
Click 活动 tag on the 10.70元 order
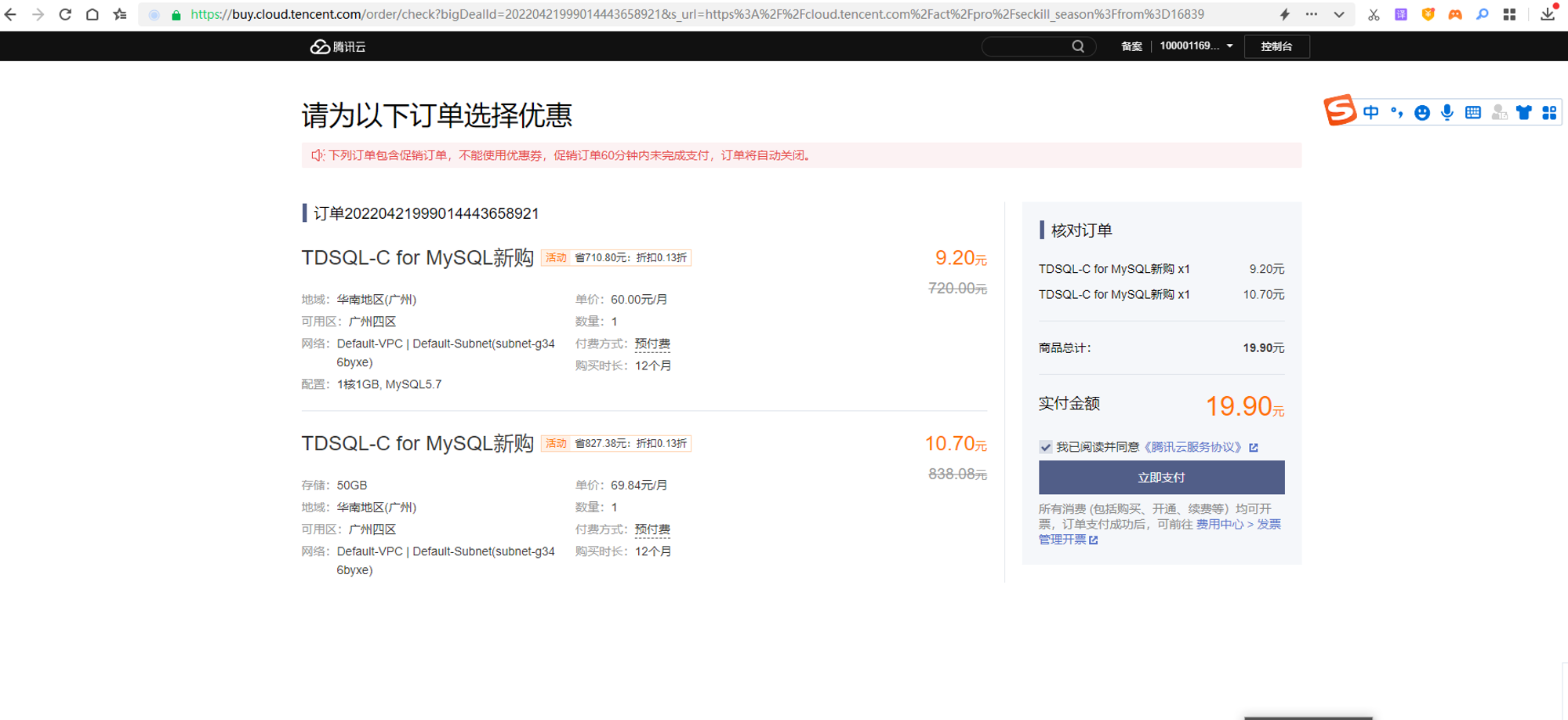click(556, 443)
